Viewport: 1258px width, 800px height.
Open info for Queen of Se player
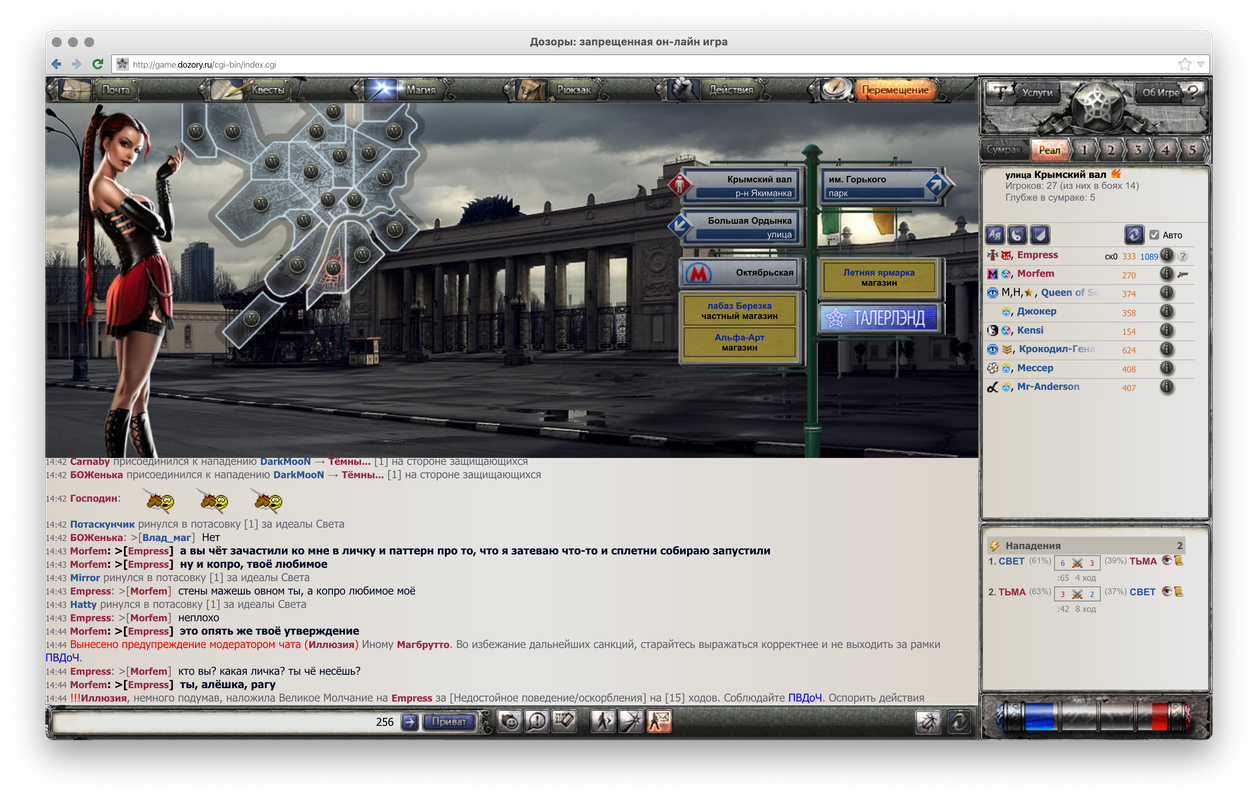pyautogui.click(x=1166, y=293)
